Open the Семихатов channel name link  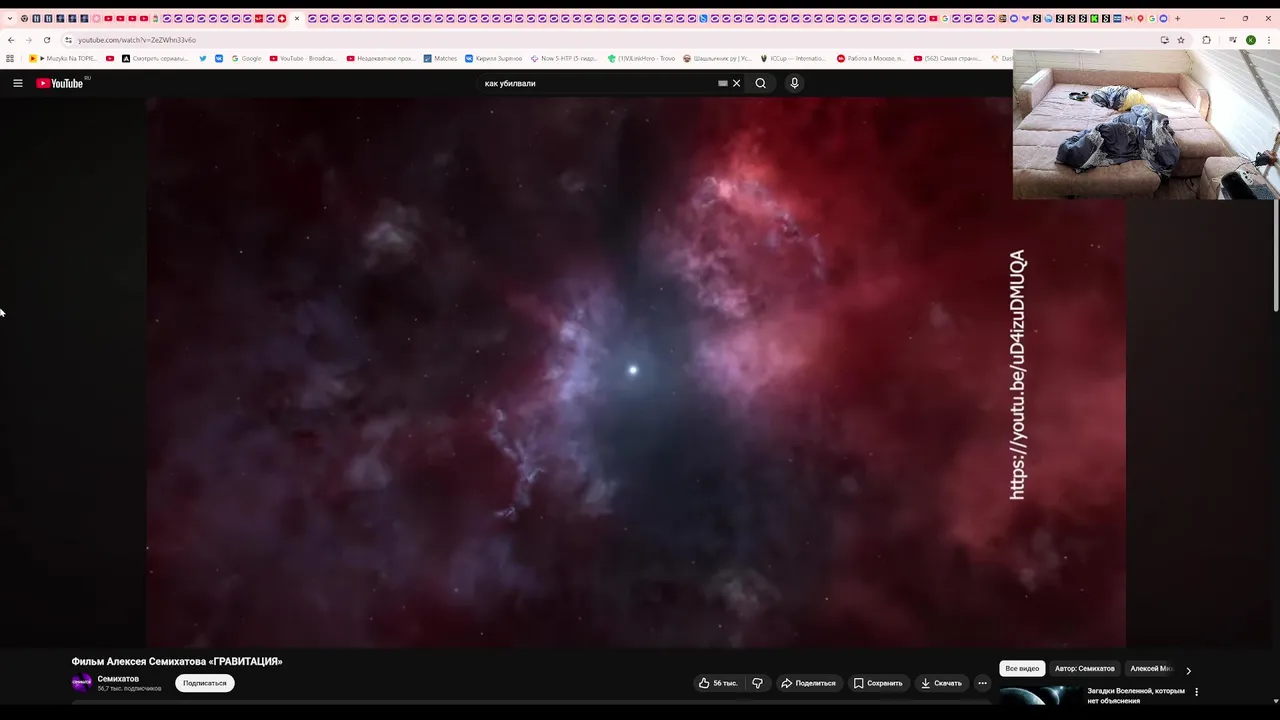click(x=118, y=679)
